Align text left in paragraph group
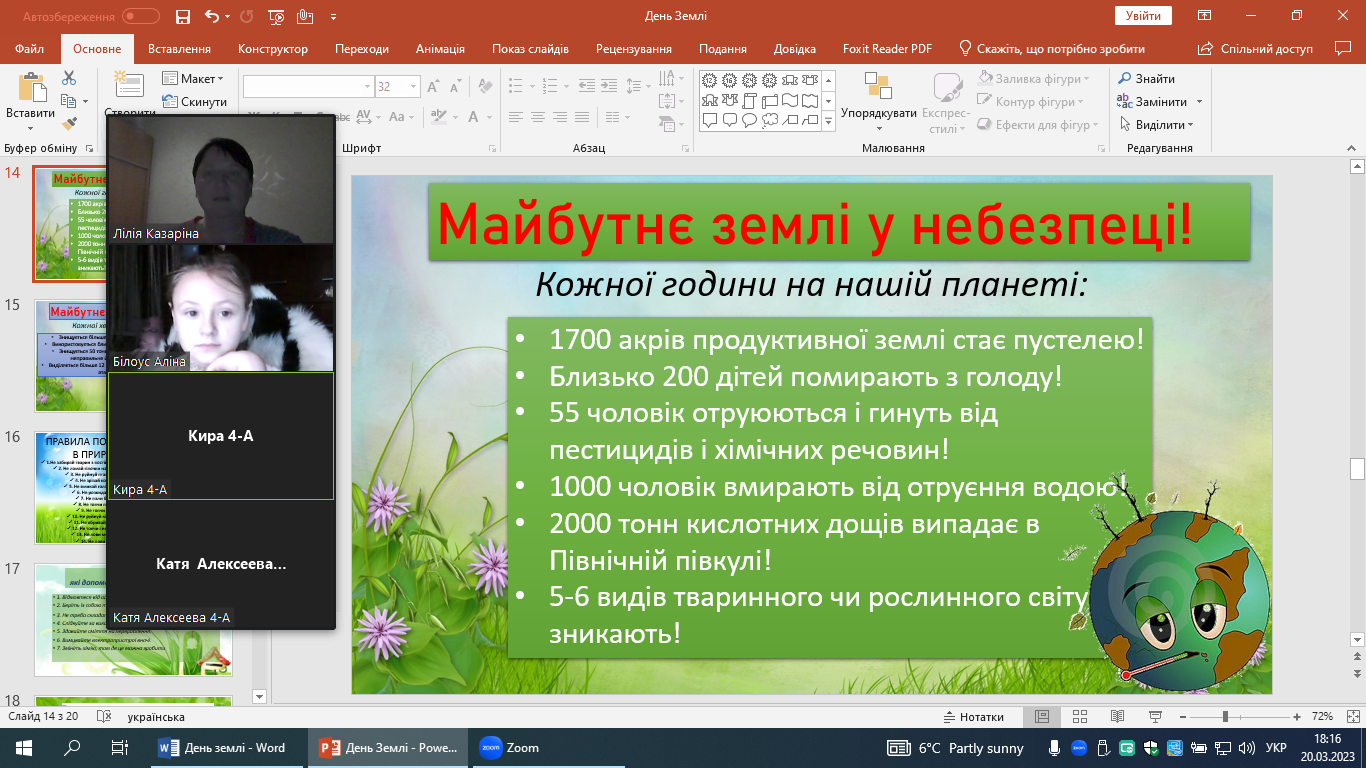This screenshot has height=768, width=1366. [515, 116]
